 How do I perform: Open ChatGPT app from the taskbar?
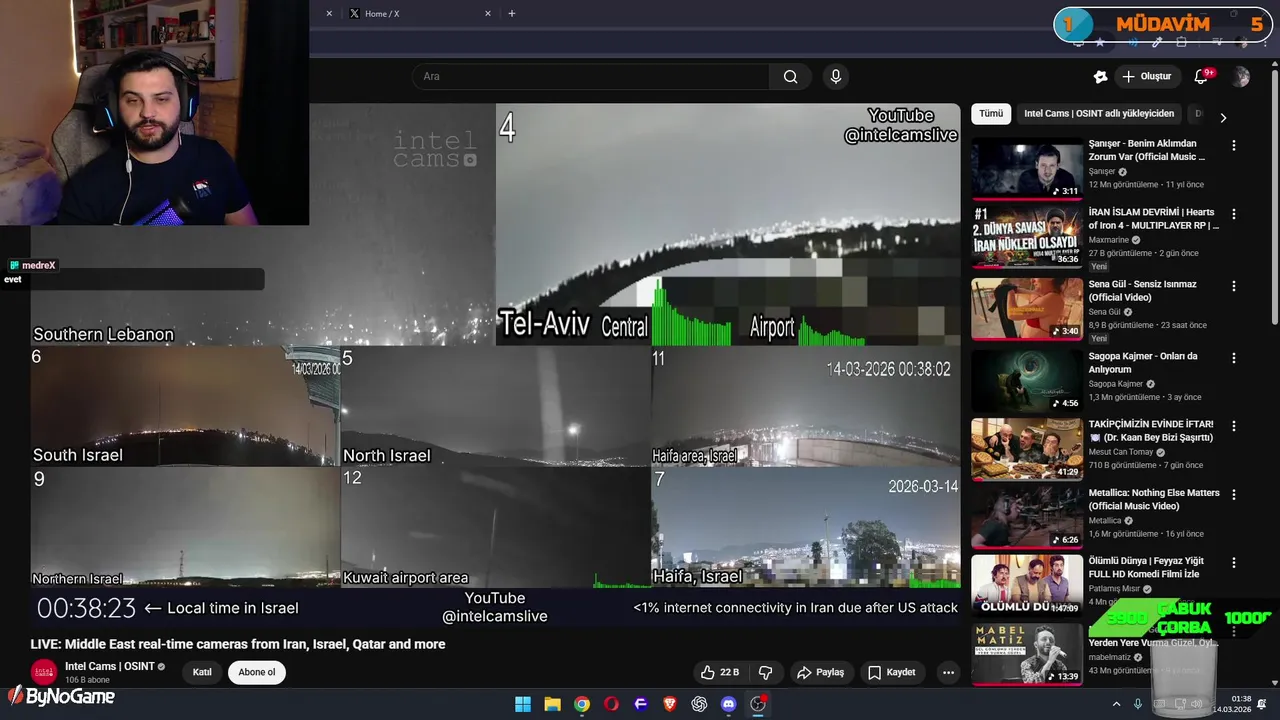coord(699,704)
